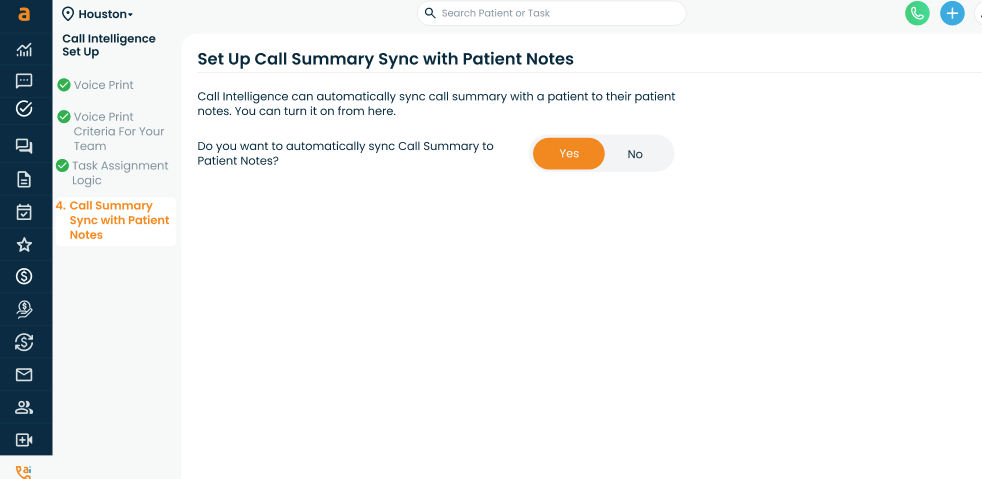Open the messages speech bubble icon
Screen dimensions: 982x479
click(24, 81)
